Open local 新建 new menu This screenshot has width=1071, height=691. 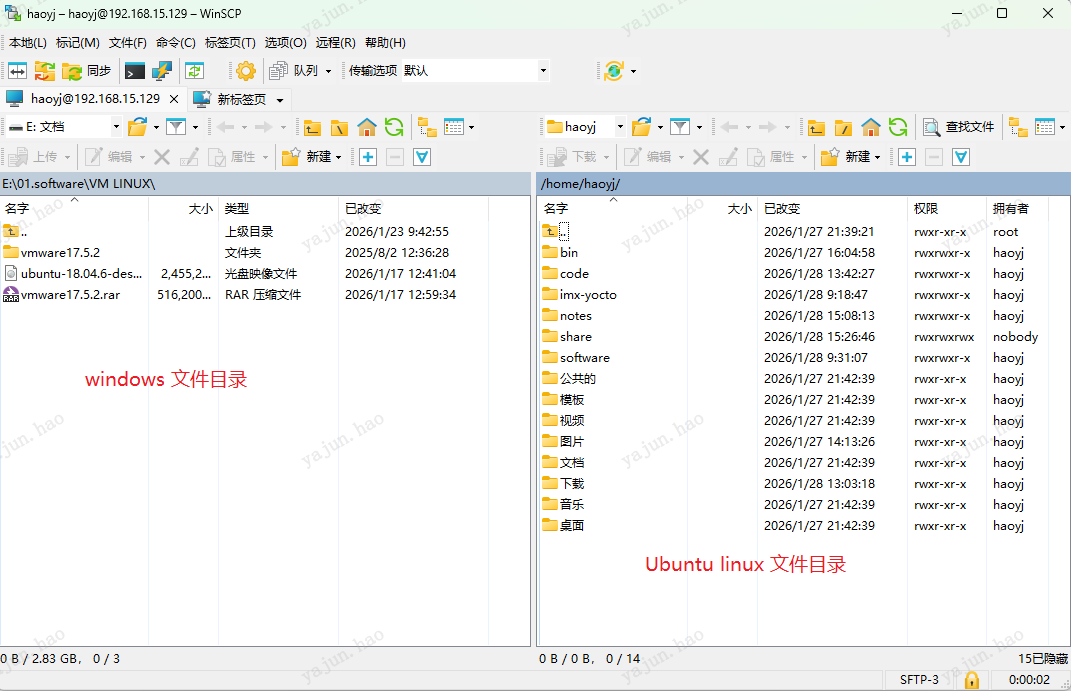(311, 157)
